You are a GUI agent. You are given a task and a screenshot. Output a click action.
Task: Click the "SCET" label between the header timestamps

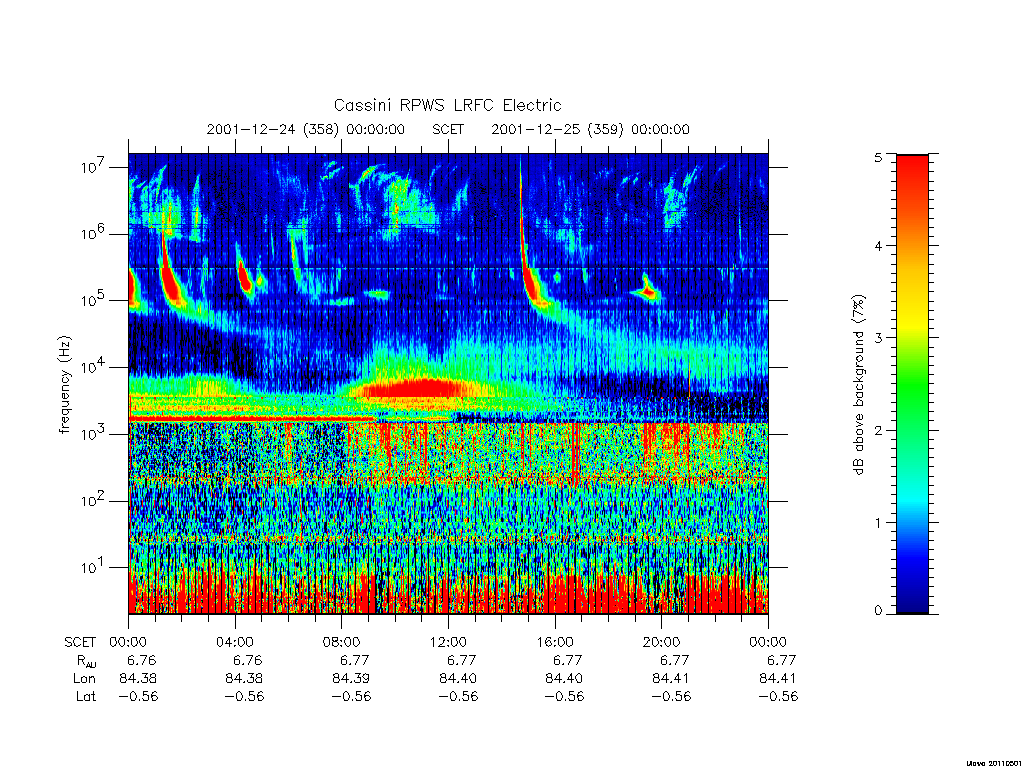tap(448, 129)
